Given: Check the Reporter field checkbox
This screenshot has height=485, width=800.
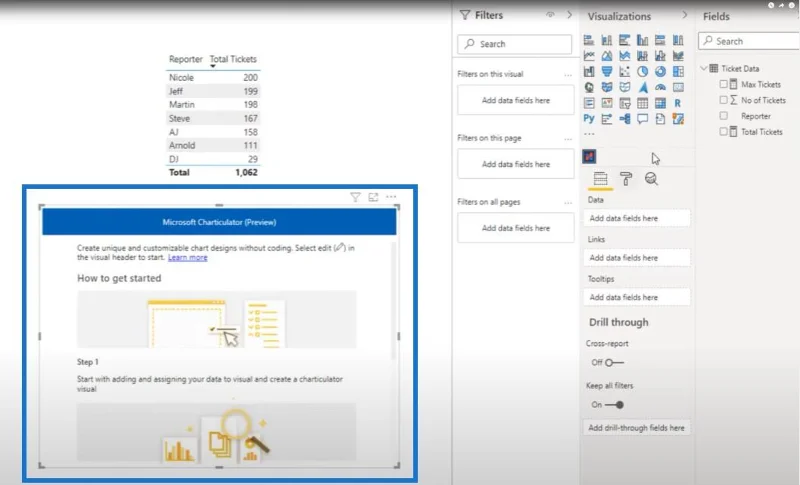Looking at the screenshot, I should (723, 116).
